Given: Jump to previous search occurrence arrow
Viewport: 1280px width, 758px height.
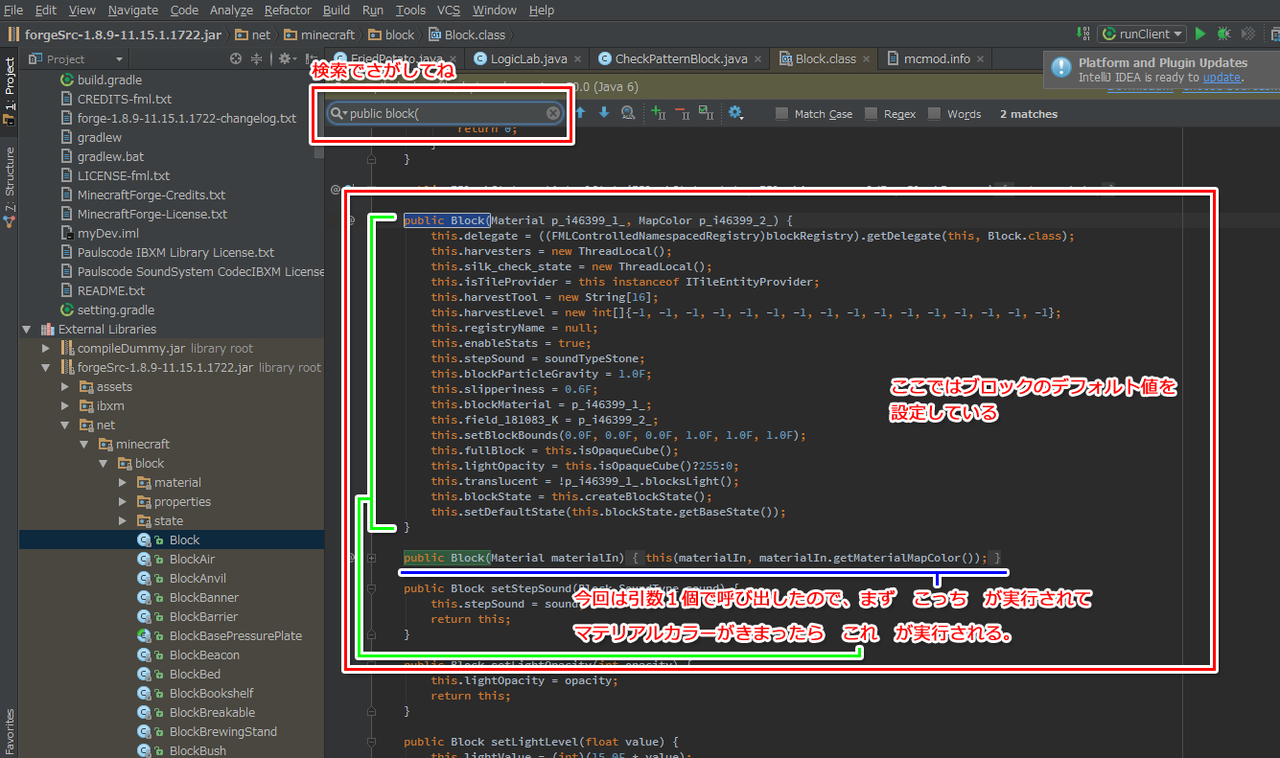Looking at the screenshot, I should point(580,113).
